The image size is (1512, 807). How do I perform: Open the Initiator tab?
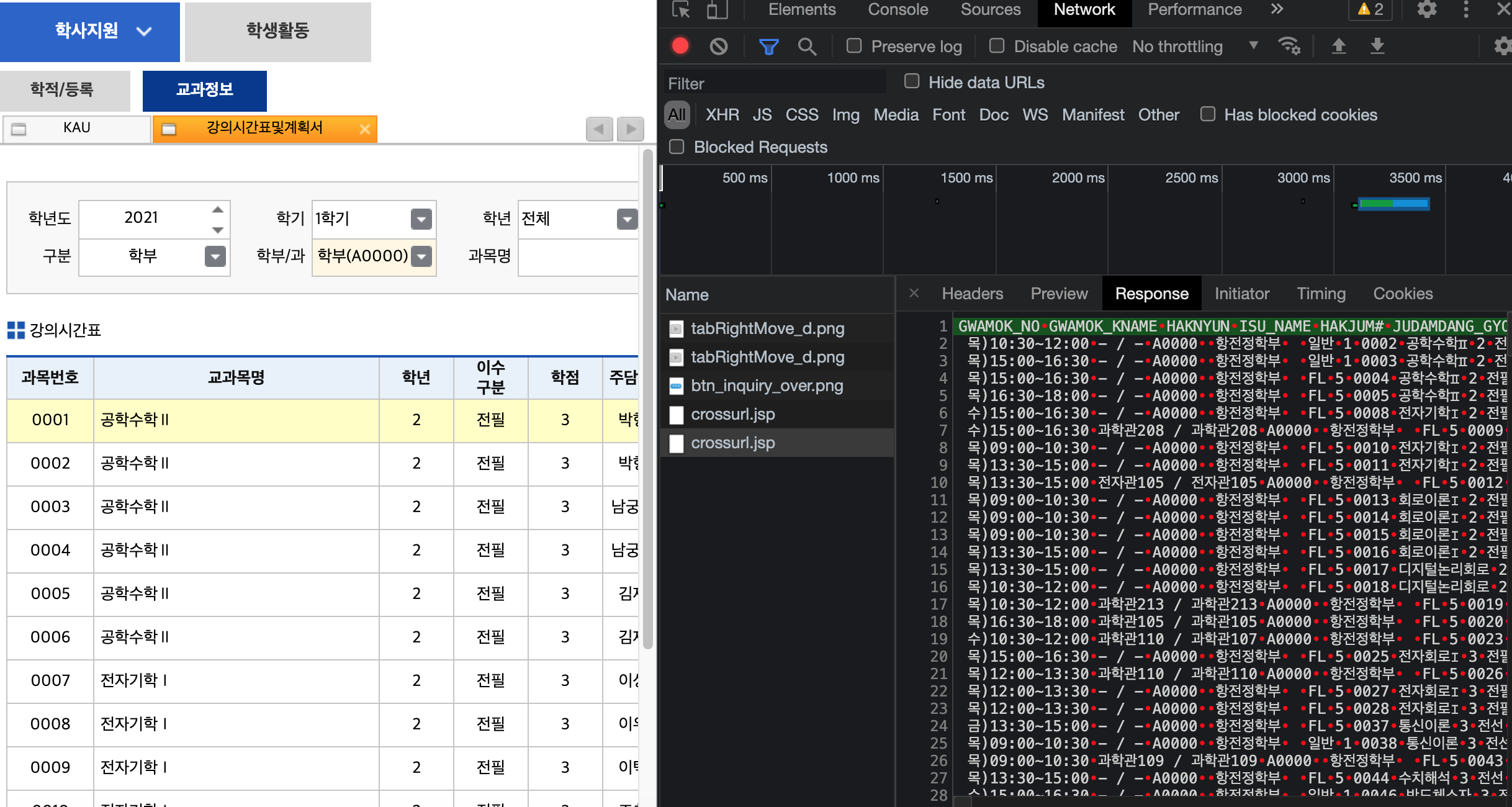1241,294
